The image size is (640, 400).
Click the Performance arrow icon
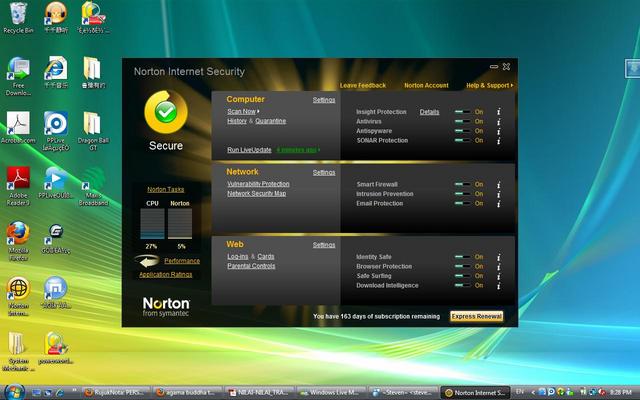pyautogui.click(x=148, y=260)
